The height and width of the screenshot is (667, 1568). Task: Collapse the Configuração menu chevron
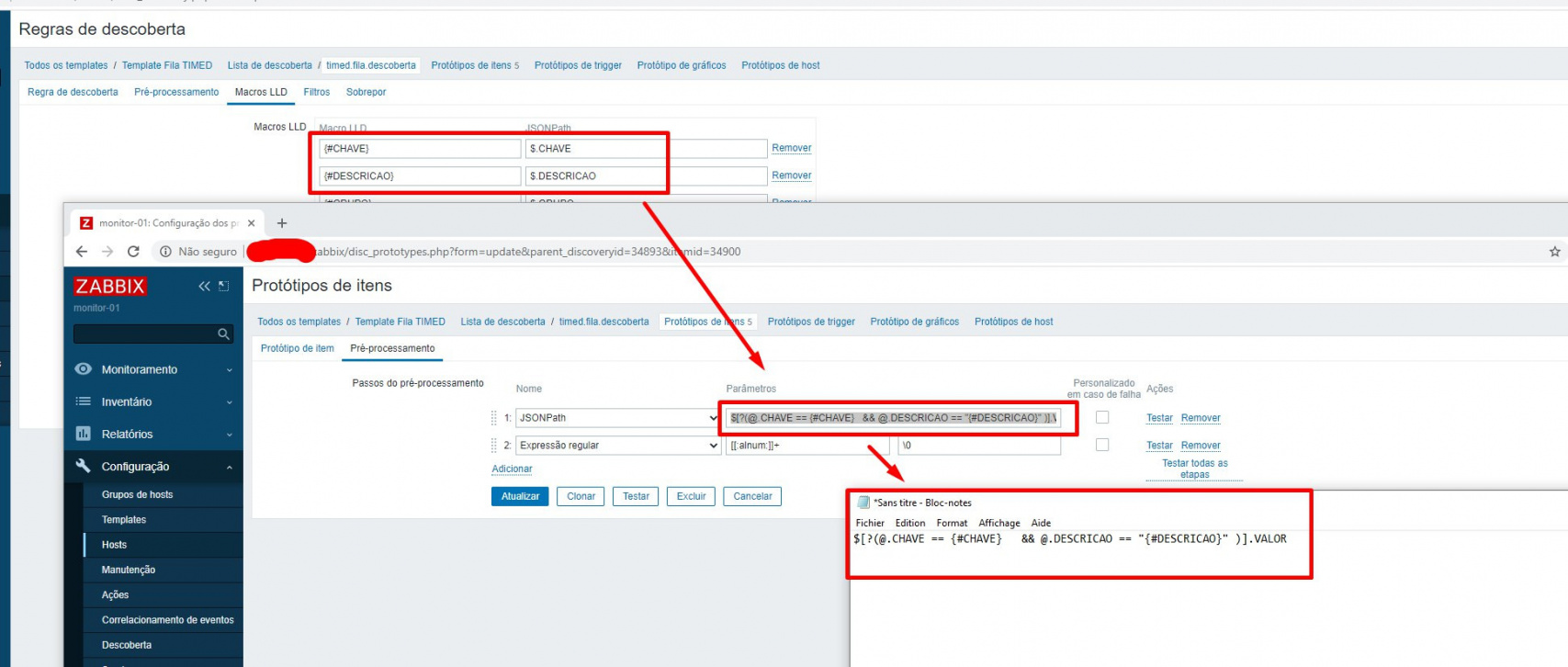click(x=229, y=467)
